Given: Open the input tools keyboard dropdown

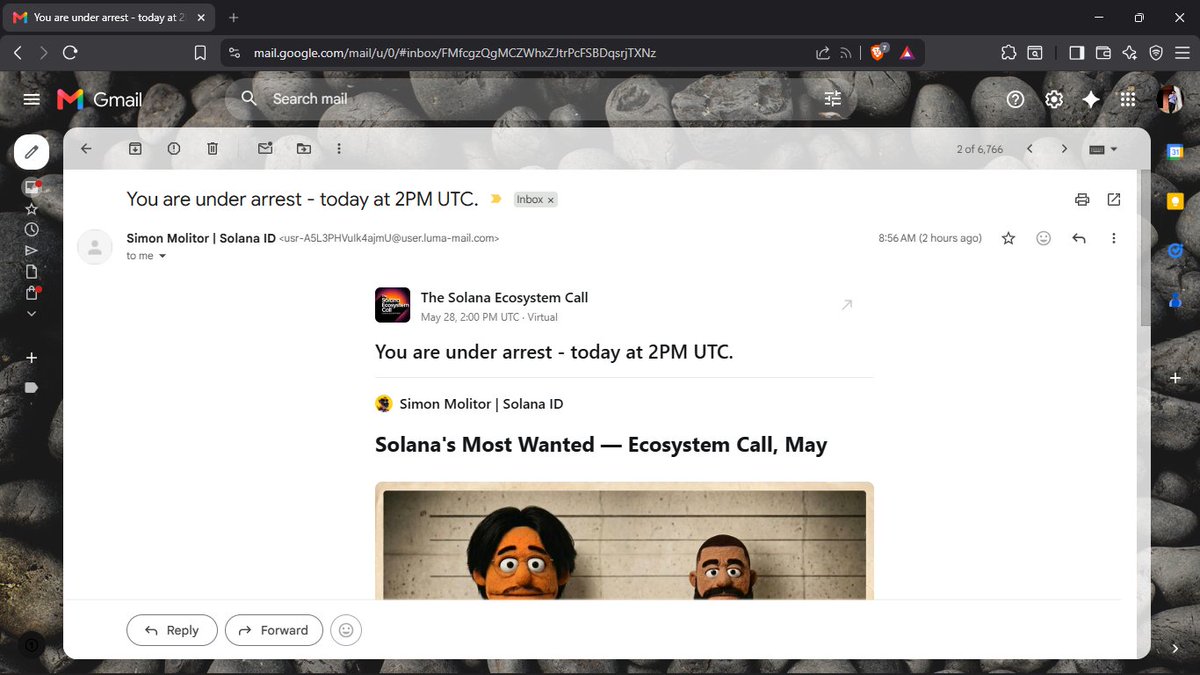Looking at the screenshot, I should click(x=1103, y=149).
